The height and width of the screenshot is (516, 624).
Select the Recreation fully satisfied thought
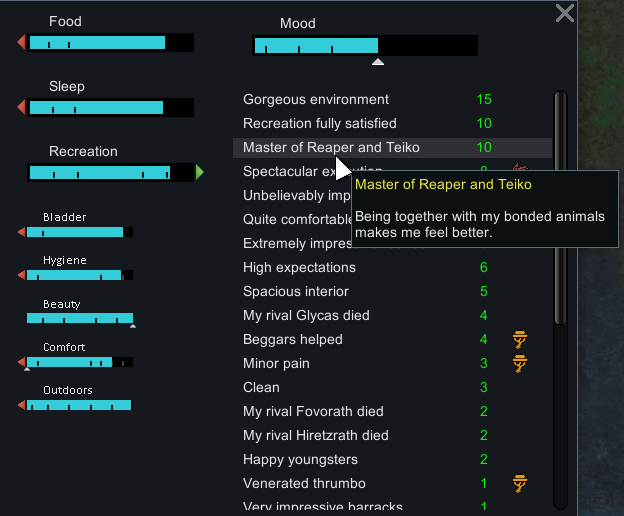(320, 123)
